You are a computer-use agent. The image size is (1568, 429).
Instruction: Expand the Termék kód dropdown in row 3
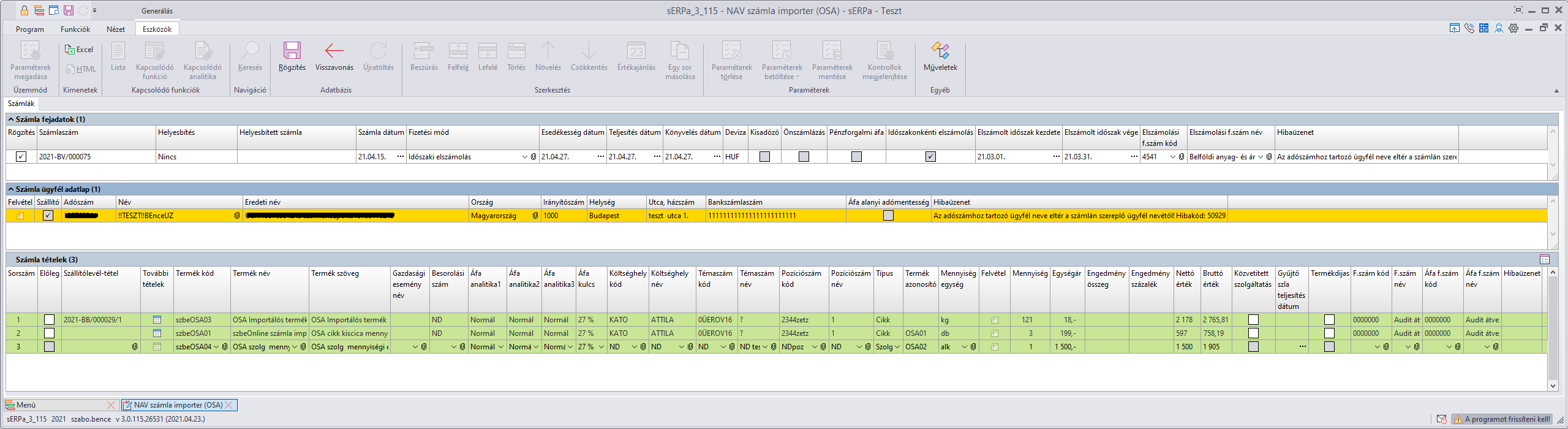[x=216, y=347]
